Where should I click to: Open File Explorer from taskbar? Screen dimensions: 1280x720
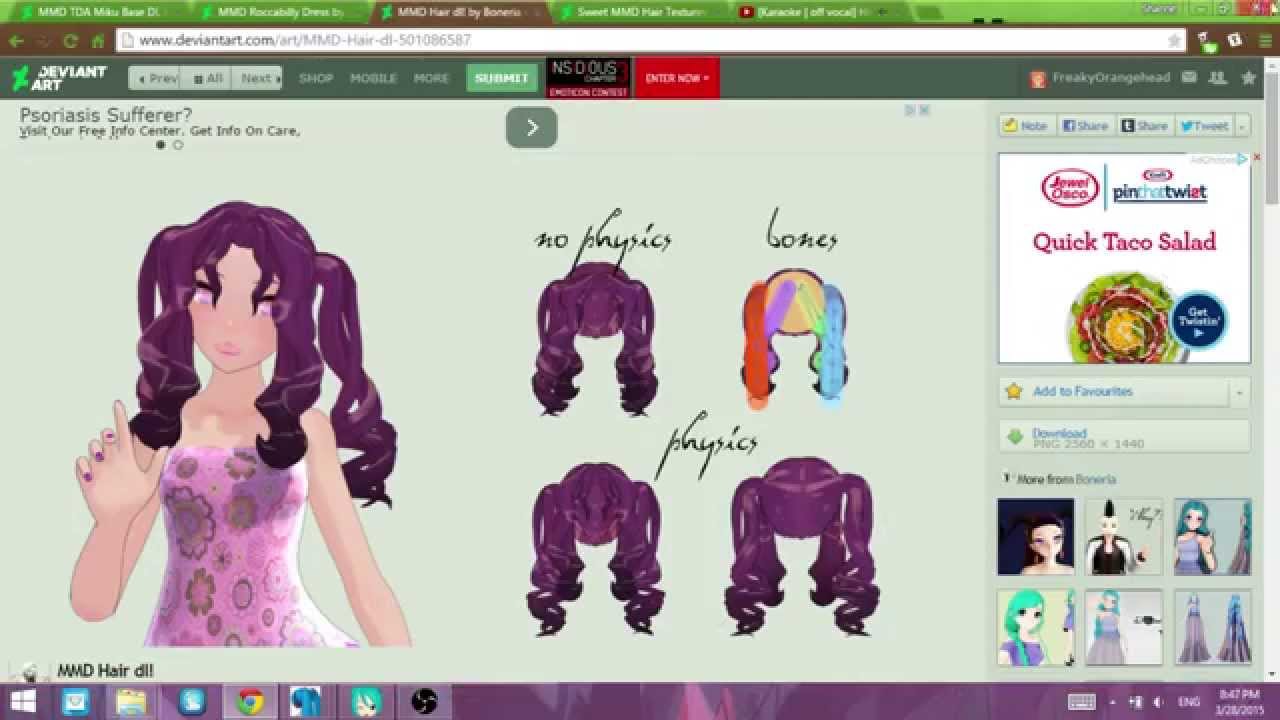pos(132,701)
